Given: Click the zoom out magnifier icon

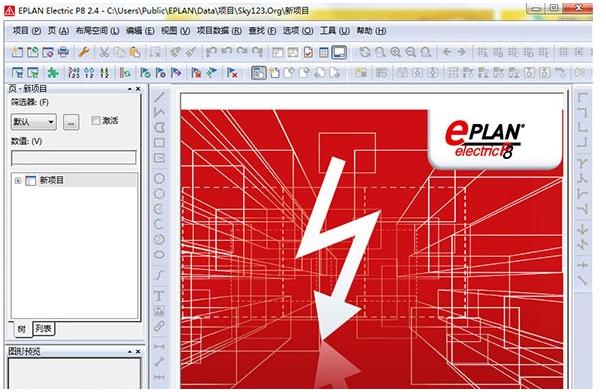Looking at the screenshot, I should click(x=411, y=52).
